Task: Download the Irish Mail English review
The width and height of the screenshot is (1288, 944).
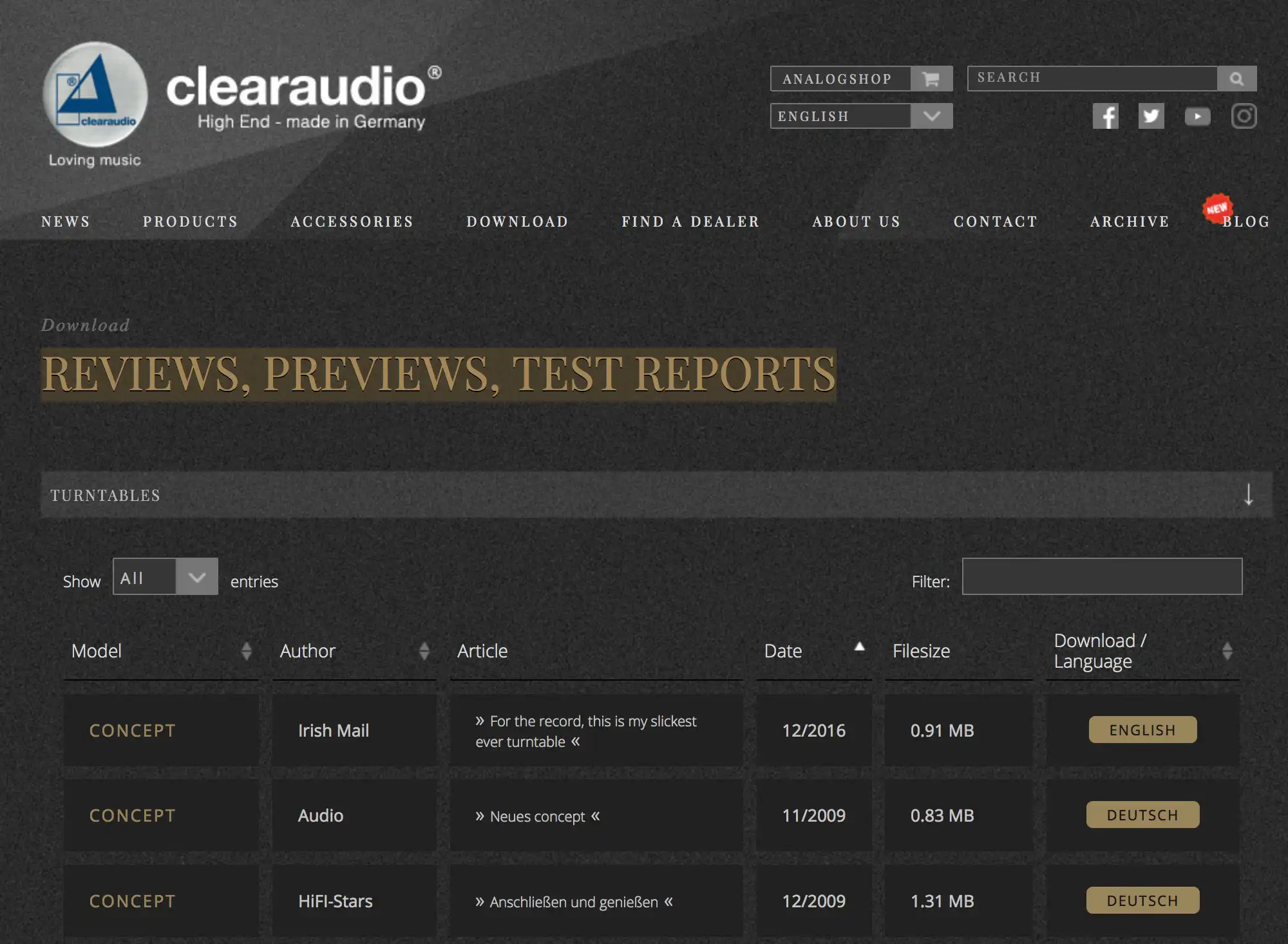Action: point(1142,730)
